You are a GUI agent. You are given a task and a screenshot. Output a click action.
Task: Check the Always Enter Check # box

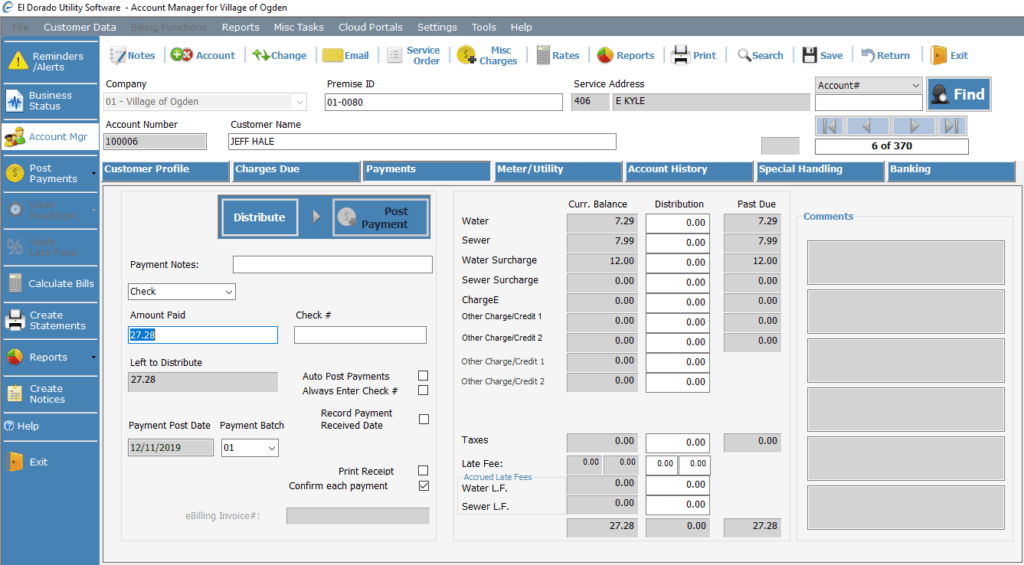pyautogui.click(x=423, y=390)
